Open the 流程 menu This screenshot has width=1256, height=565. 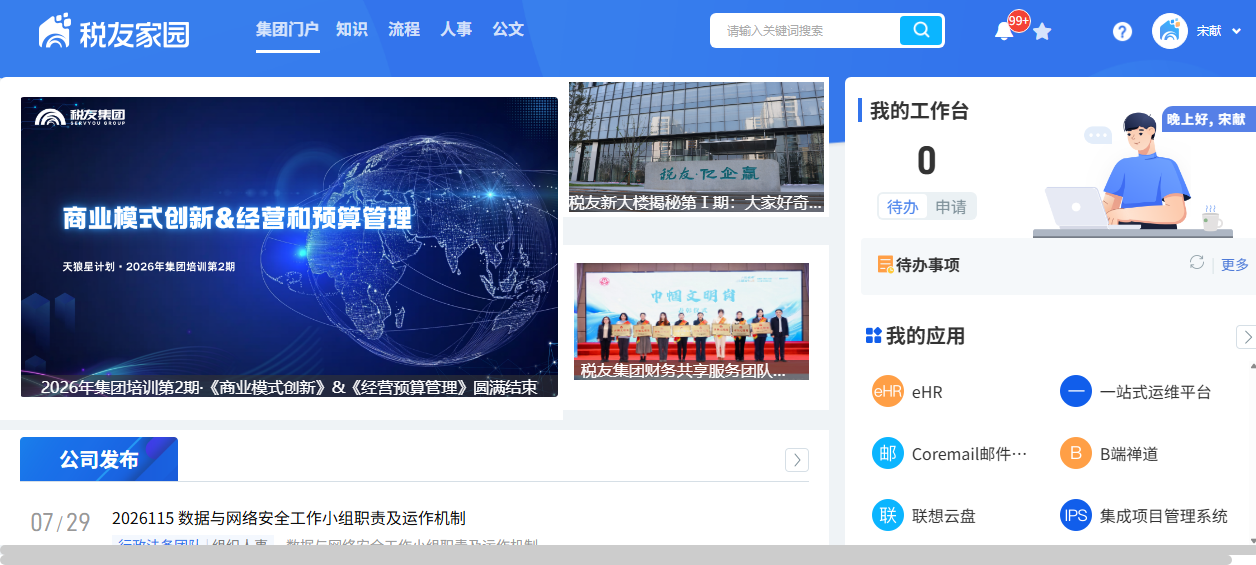coord(404,30)
